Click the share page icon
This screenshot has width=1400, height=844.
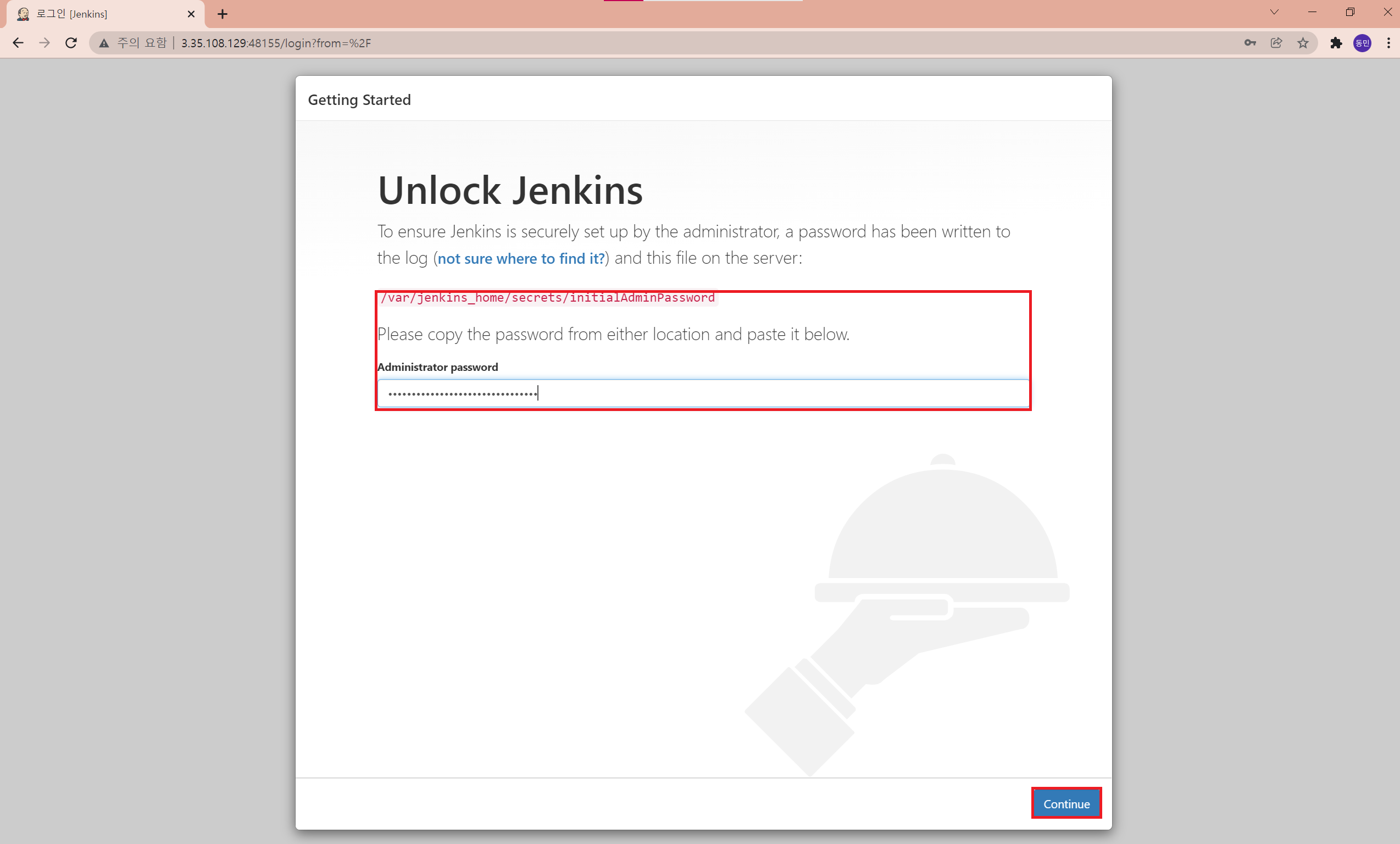coord(1276,43)
